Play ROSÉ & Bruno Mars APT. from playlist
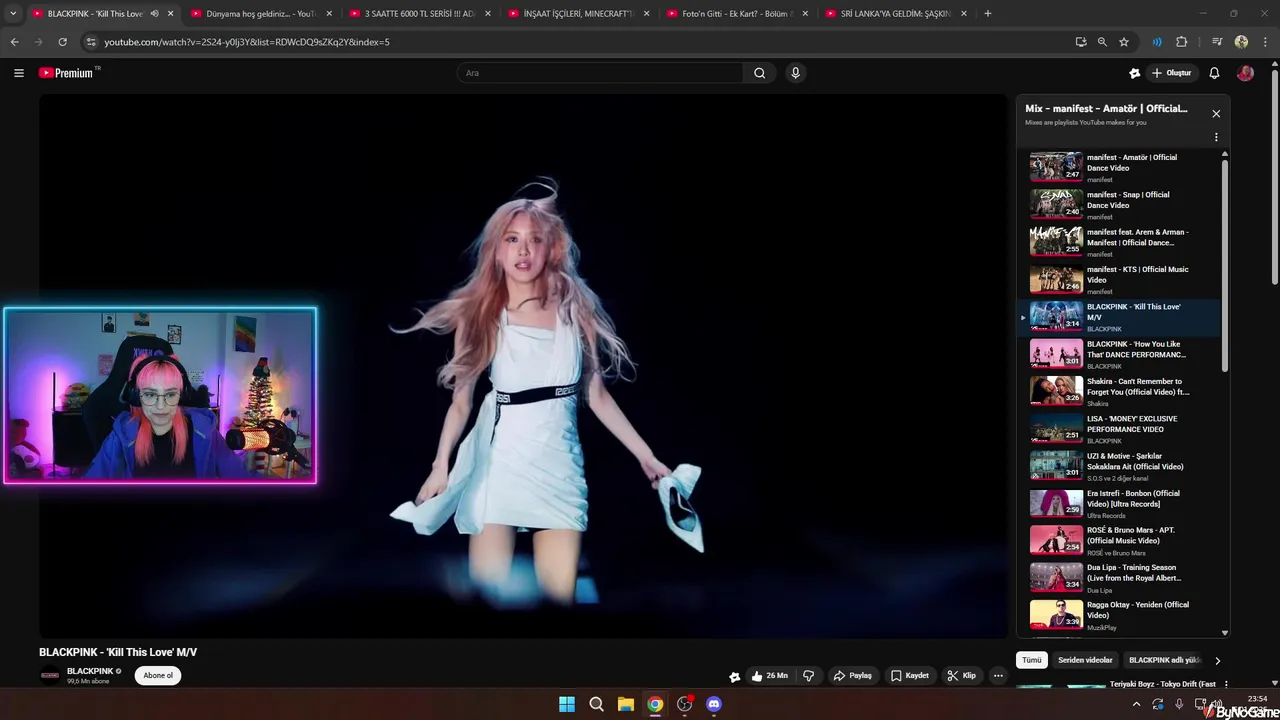The width and height of the screenshot is (1280, 720). (1120, 541)
